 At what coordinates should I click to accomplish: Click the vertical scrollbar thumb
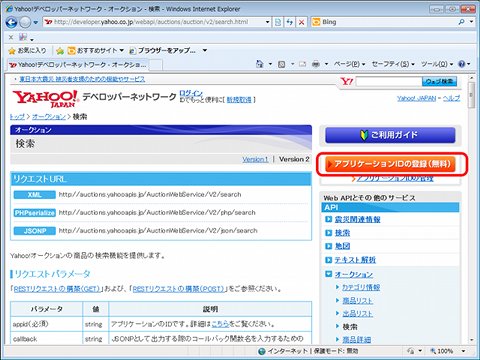[471, 95]
